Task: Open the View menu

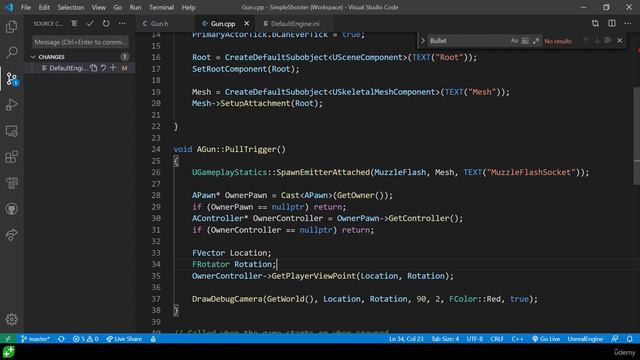Action: coord(98,7)
